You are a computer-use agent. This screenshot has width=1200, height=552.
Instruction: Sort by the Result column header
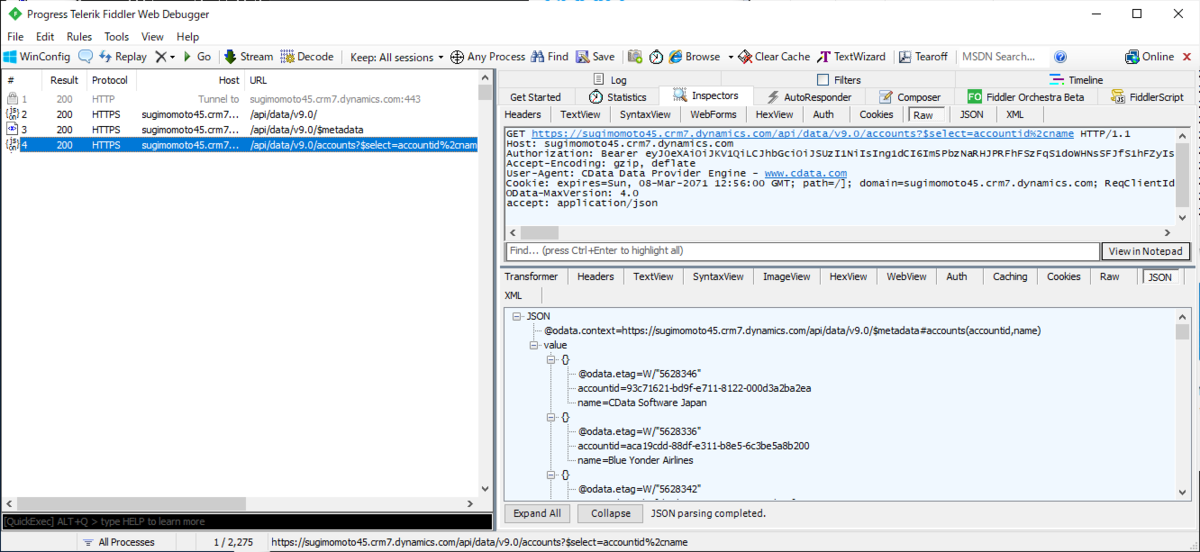(64, 80)
